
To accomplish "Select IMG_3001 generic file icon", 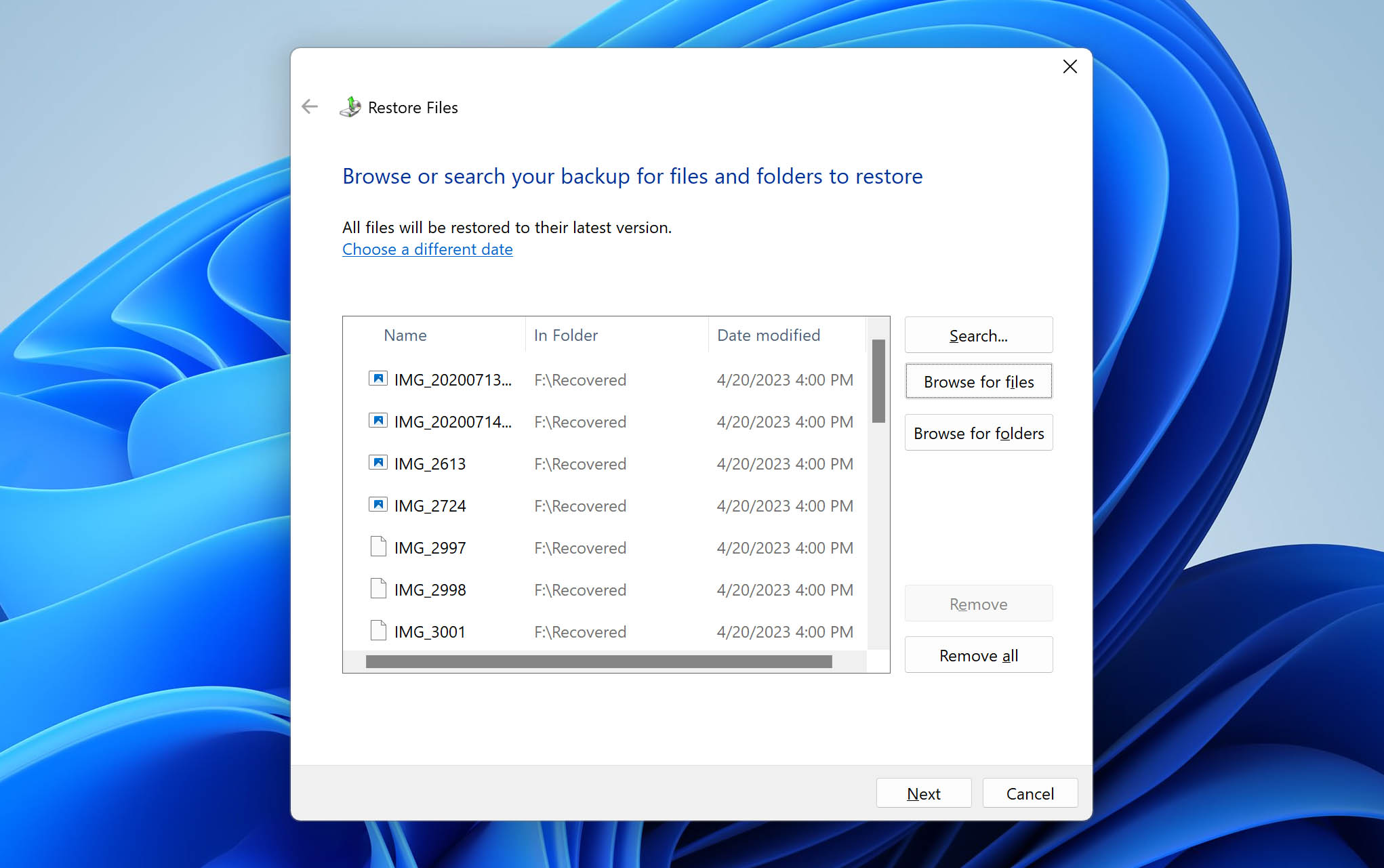I will [x=378, y=631].
